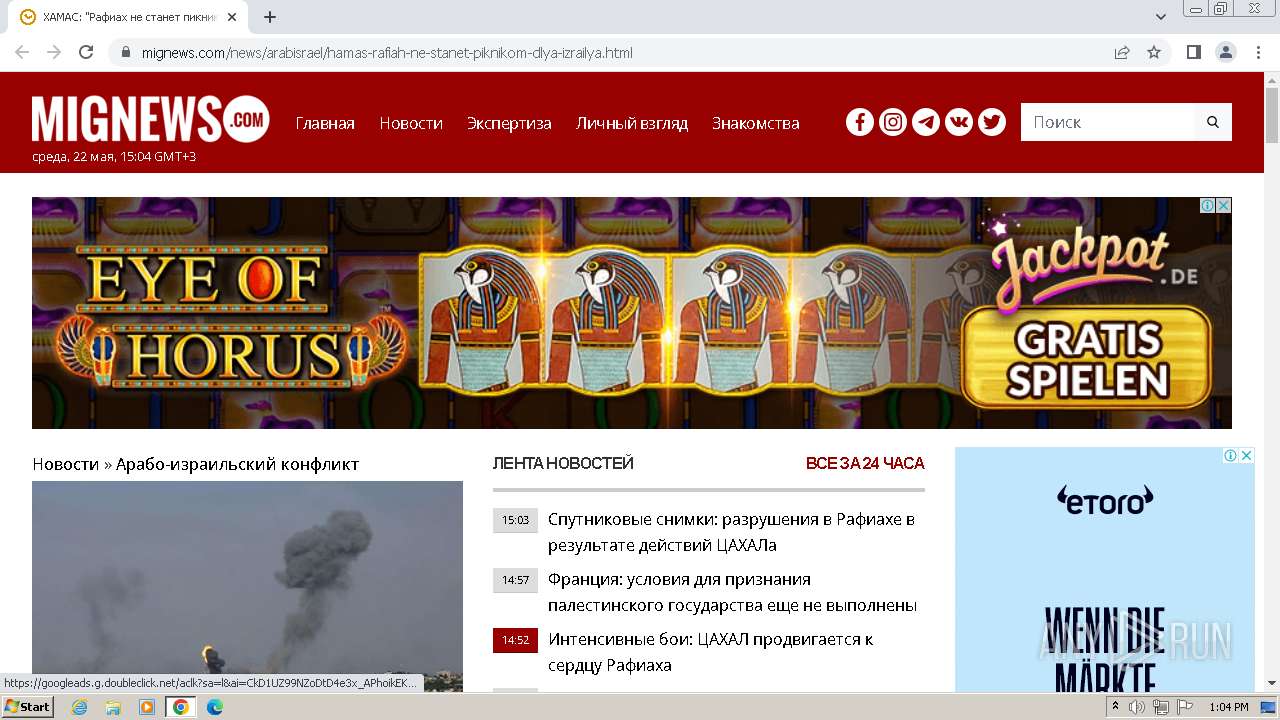Open AdChoices info on eToro ad
1280x720 pixels.
point(1232,455)
